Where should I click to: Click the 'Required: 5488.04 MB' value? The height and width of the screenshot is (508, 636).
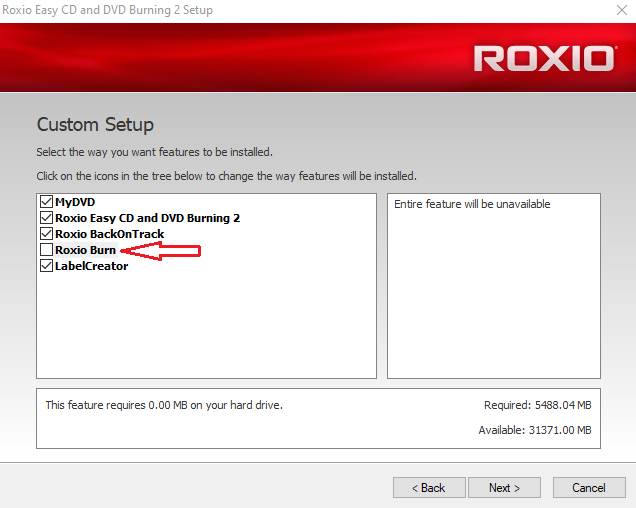[537, 405]
